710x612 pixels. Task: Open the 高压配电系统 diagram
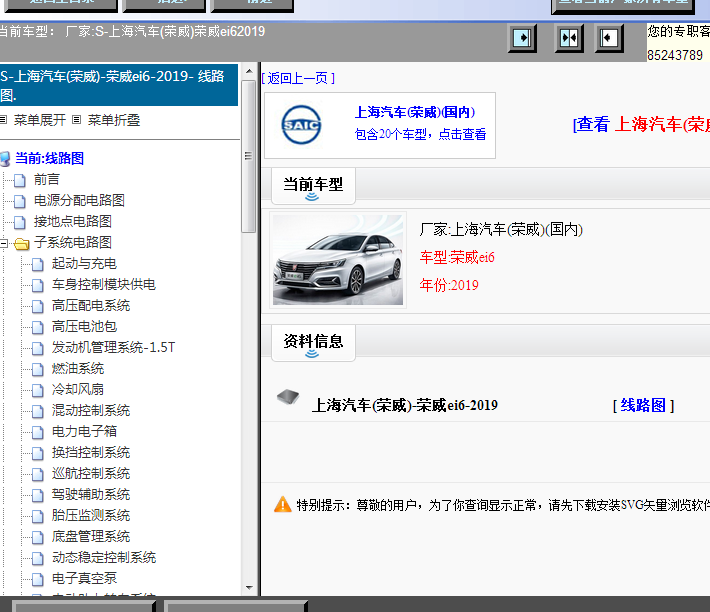point(91,306)
